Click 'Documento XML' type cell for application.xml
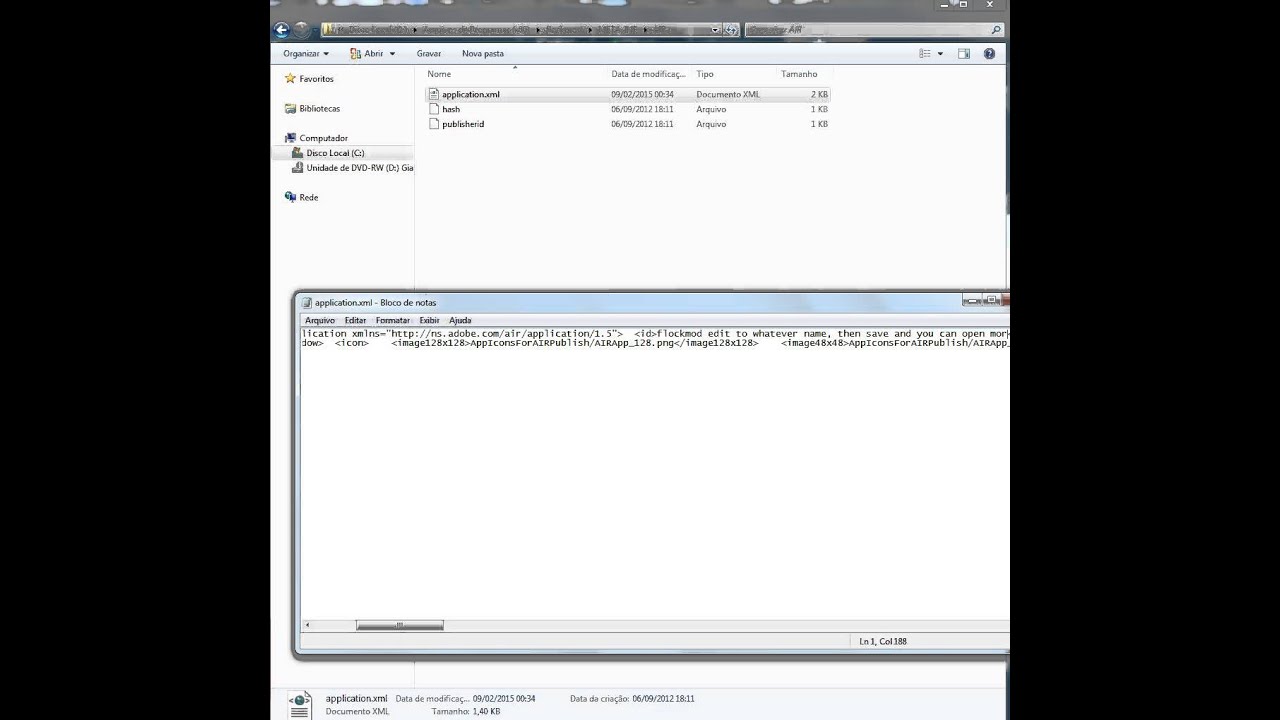This screenshot has height=720, width=1280. click(x=728, y=94)
